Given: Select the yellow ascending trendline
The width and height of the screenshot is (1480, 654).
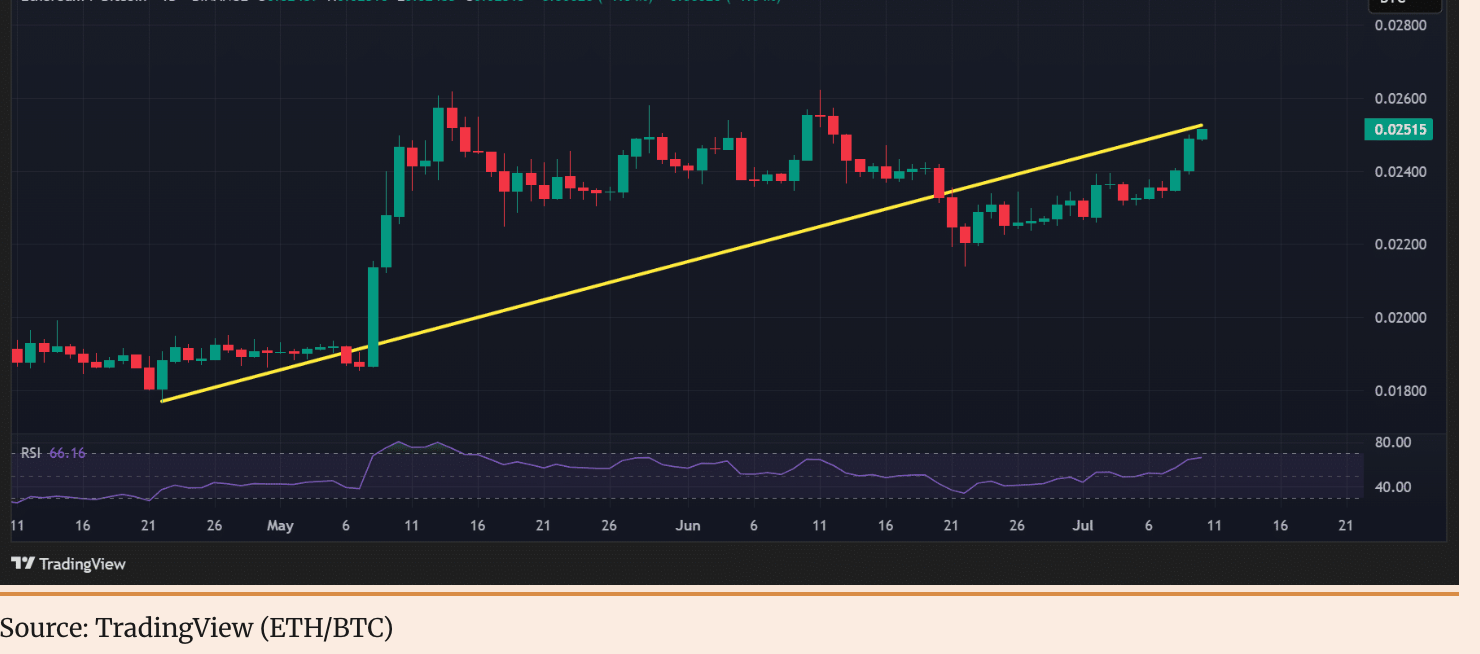Looking at the screenshot, I should 680,263.
